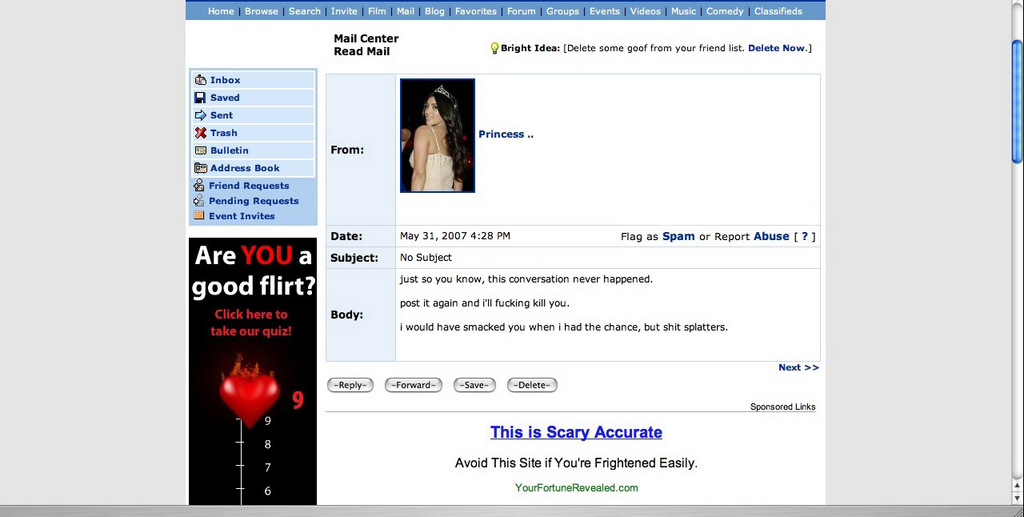Viewport: 1024px width, 517px height.
Task: Open Groups in top navigation
Action: (562, 11)
